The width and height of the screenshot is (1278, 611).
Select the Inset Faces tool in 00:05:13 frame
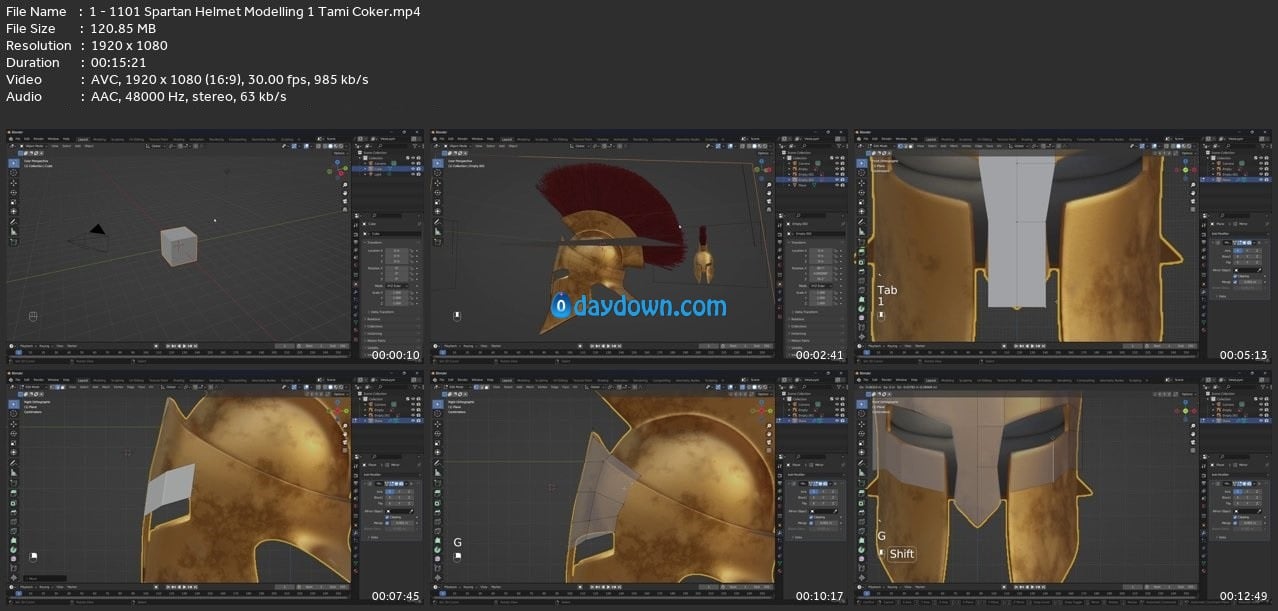(862, 262)
